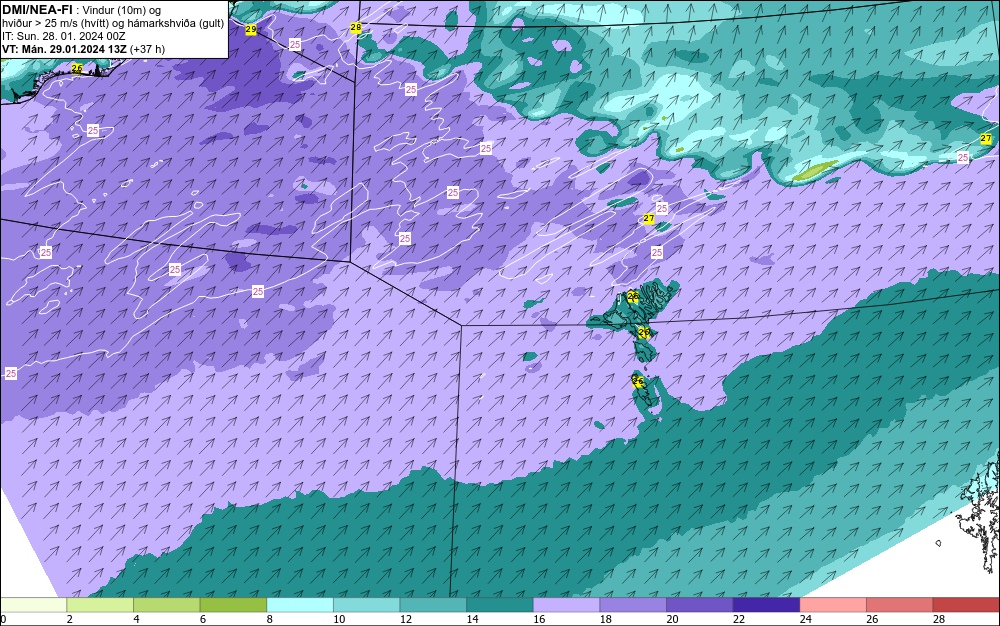Screen dimensions: 1000x626
Task: Click the '0' tick label on the color scale
Action: pos(3,619)
